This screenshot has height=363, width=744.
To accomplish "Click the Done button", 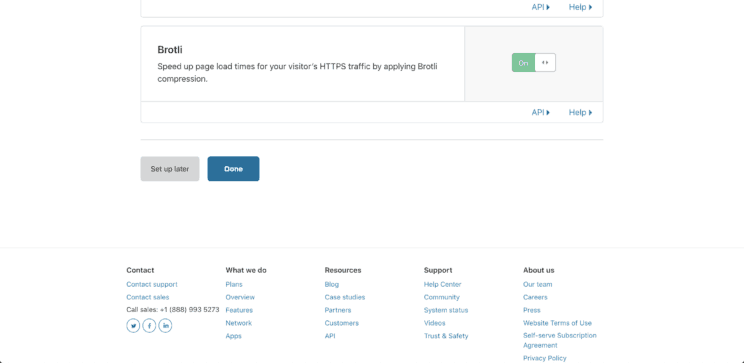I will [233, 169].
